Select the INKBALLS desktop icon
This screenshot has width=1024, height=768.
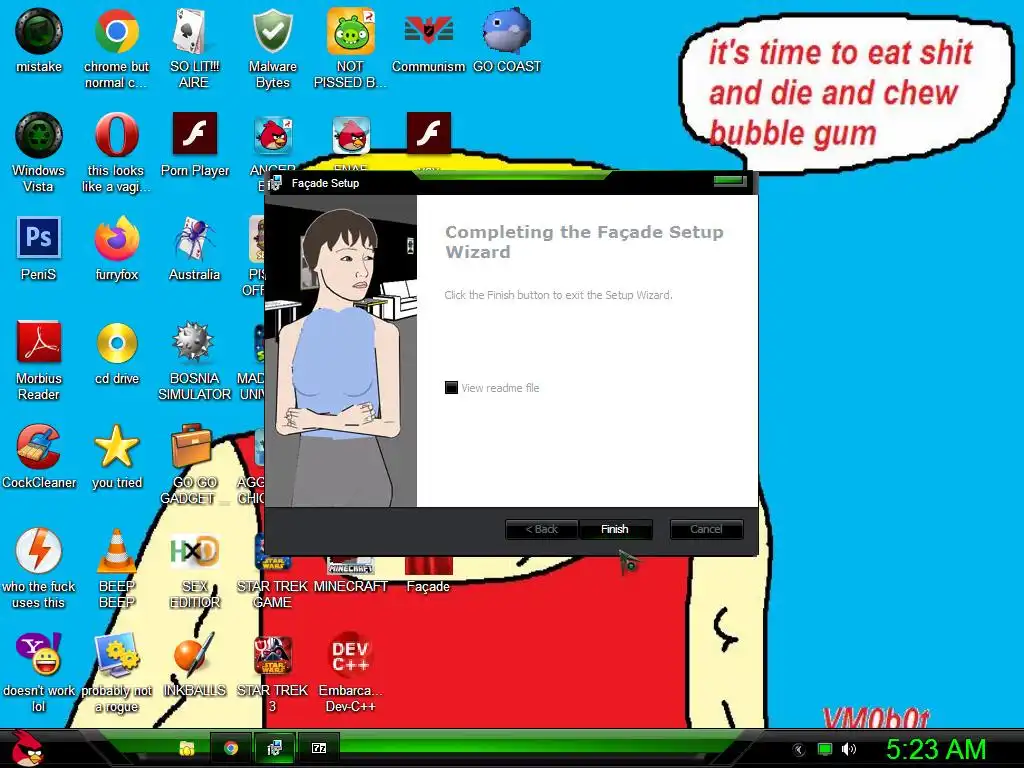pyautogui.click(x=194, y=665)
